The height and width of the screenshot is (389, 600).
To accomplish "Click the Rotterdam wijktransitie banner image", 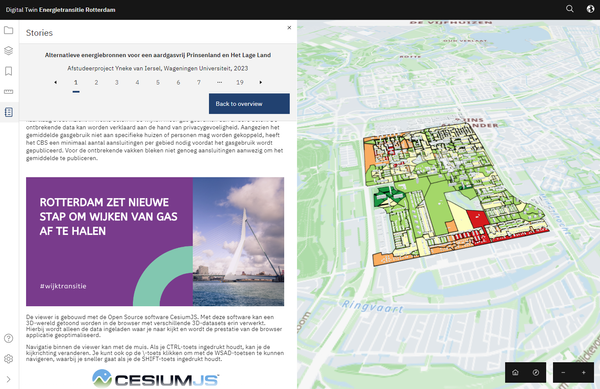I will (x=155, y=241).
